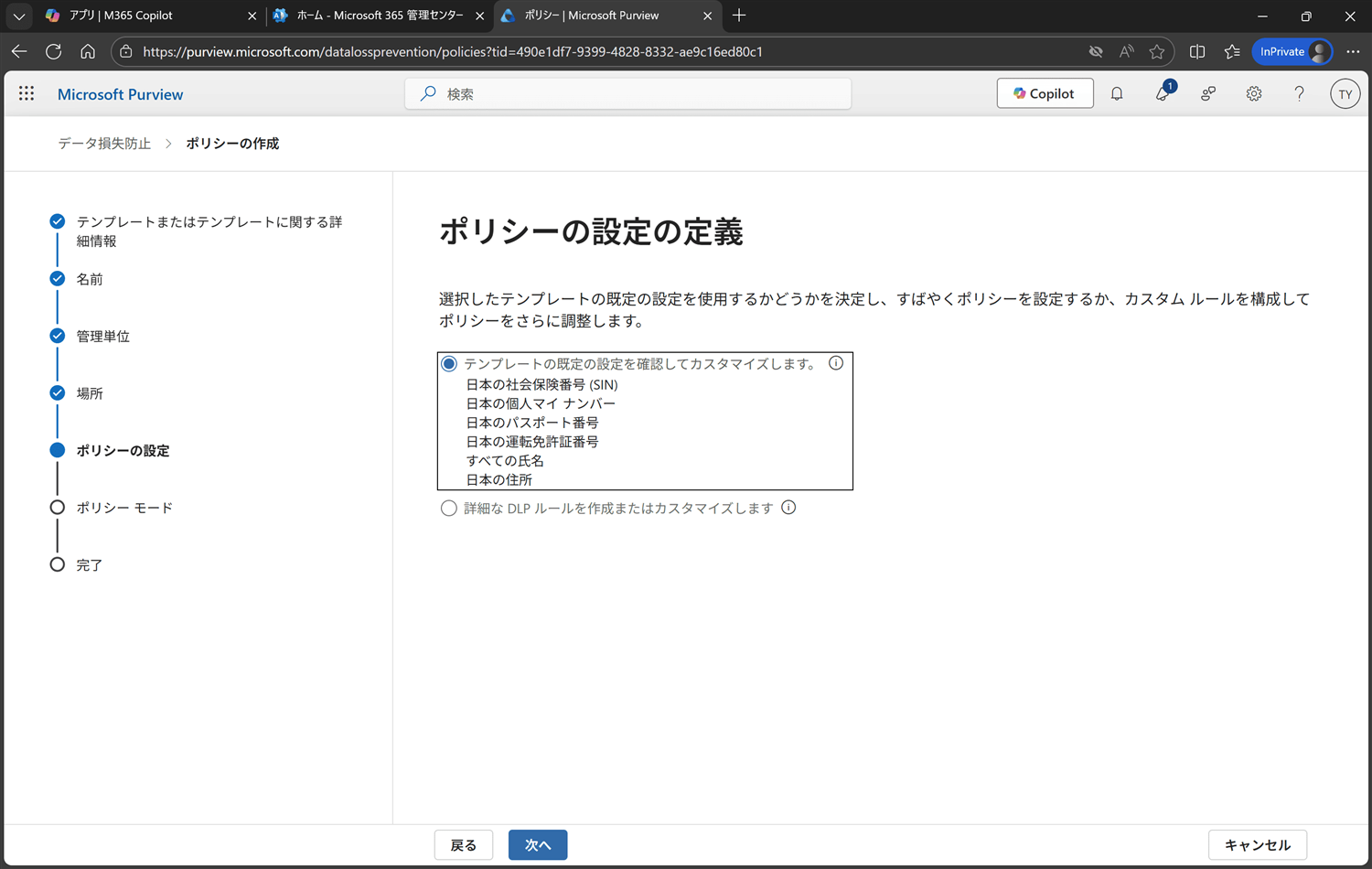Refresh the page
1372x869 pixels.
(x=54, y=52)
